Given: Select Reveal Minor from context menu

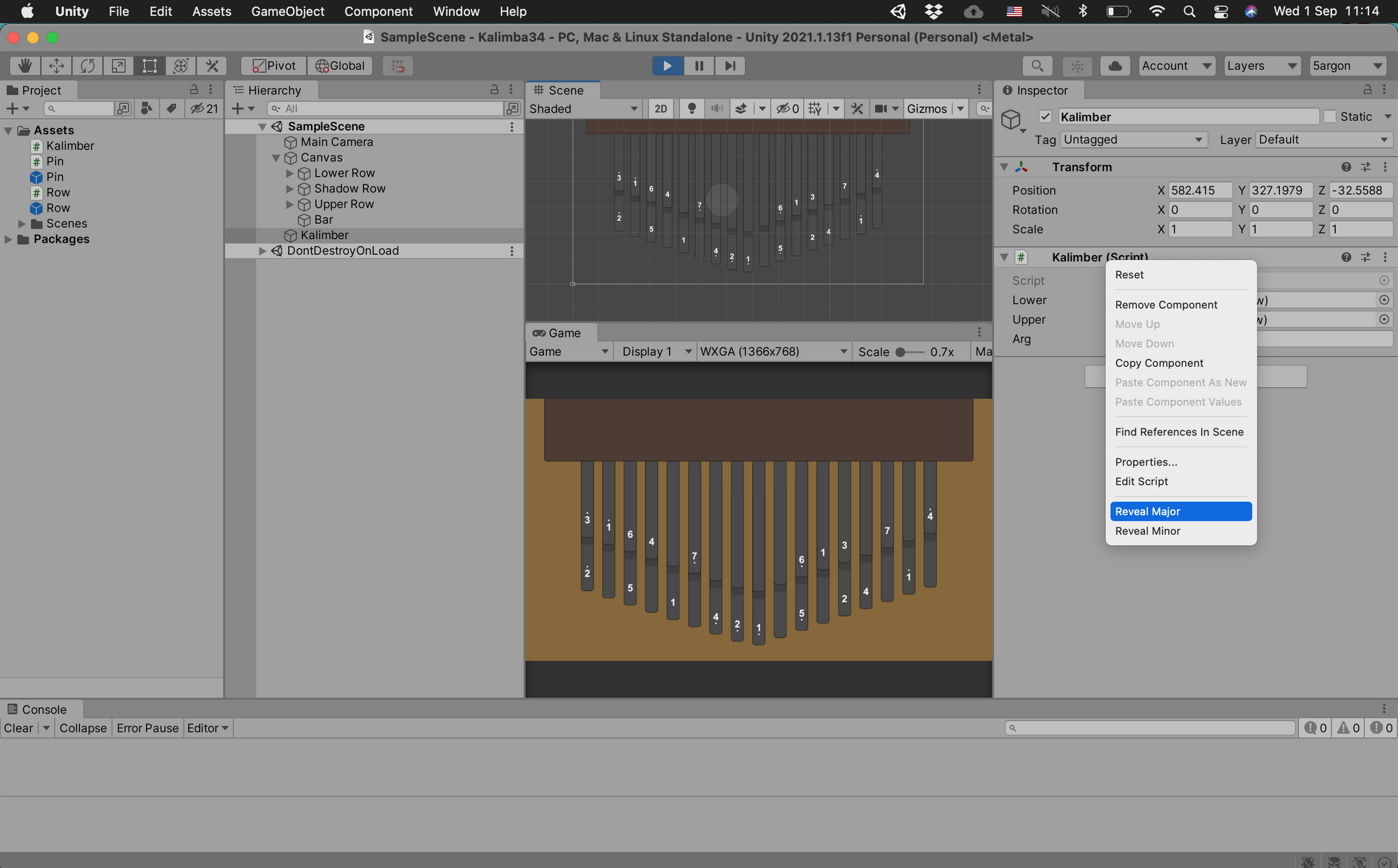Looking at the screenshot, I should click(1147, 530).
